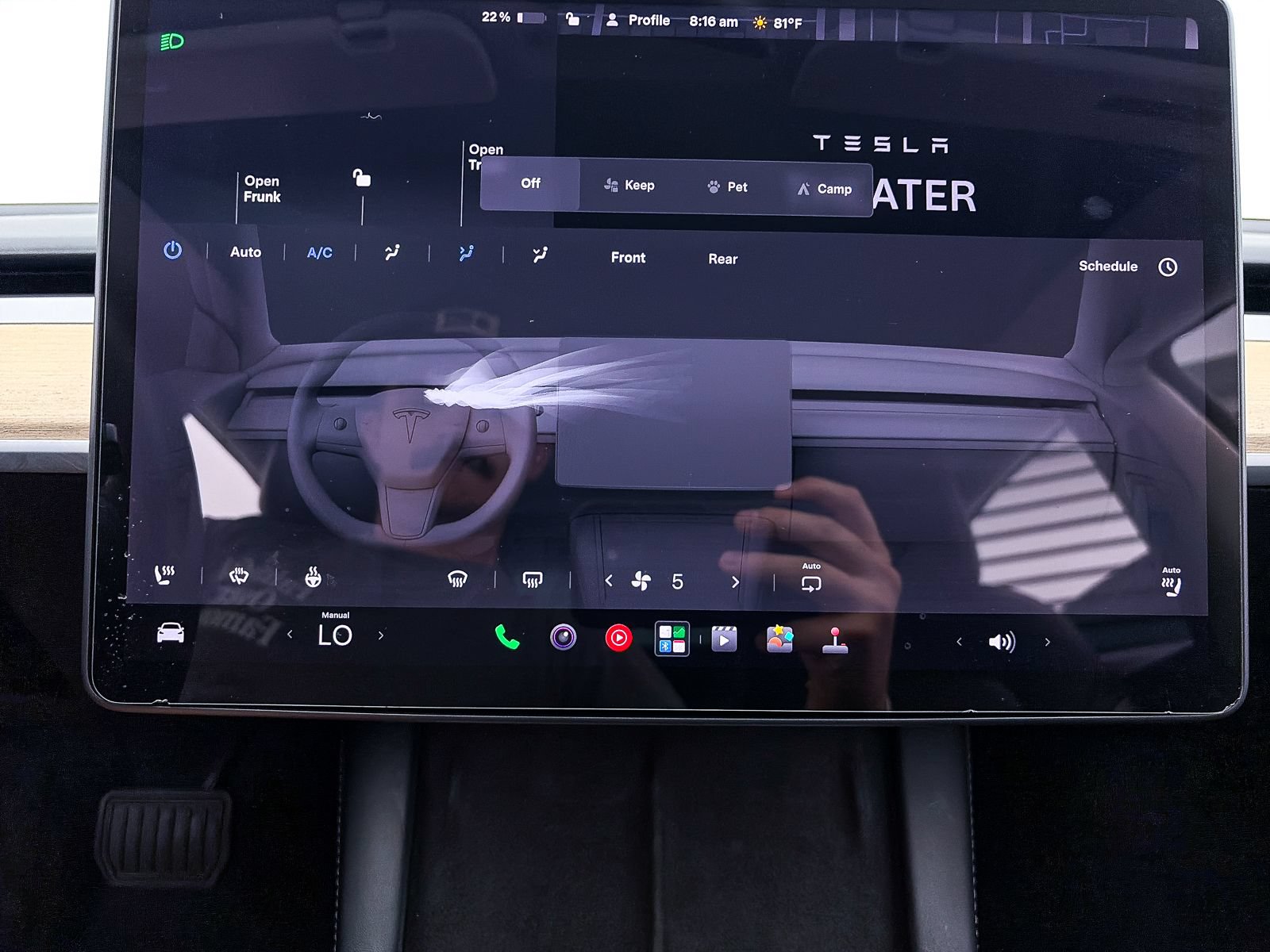Select Off in the climate mode selector

pyautogui.click(x=530, y=184)
